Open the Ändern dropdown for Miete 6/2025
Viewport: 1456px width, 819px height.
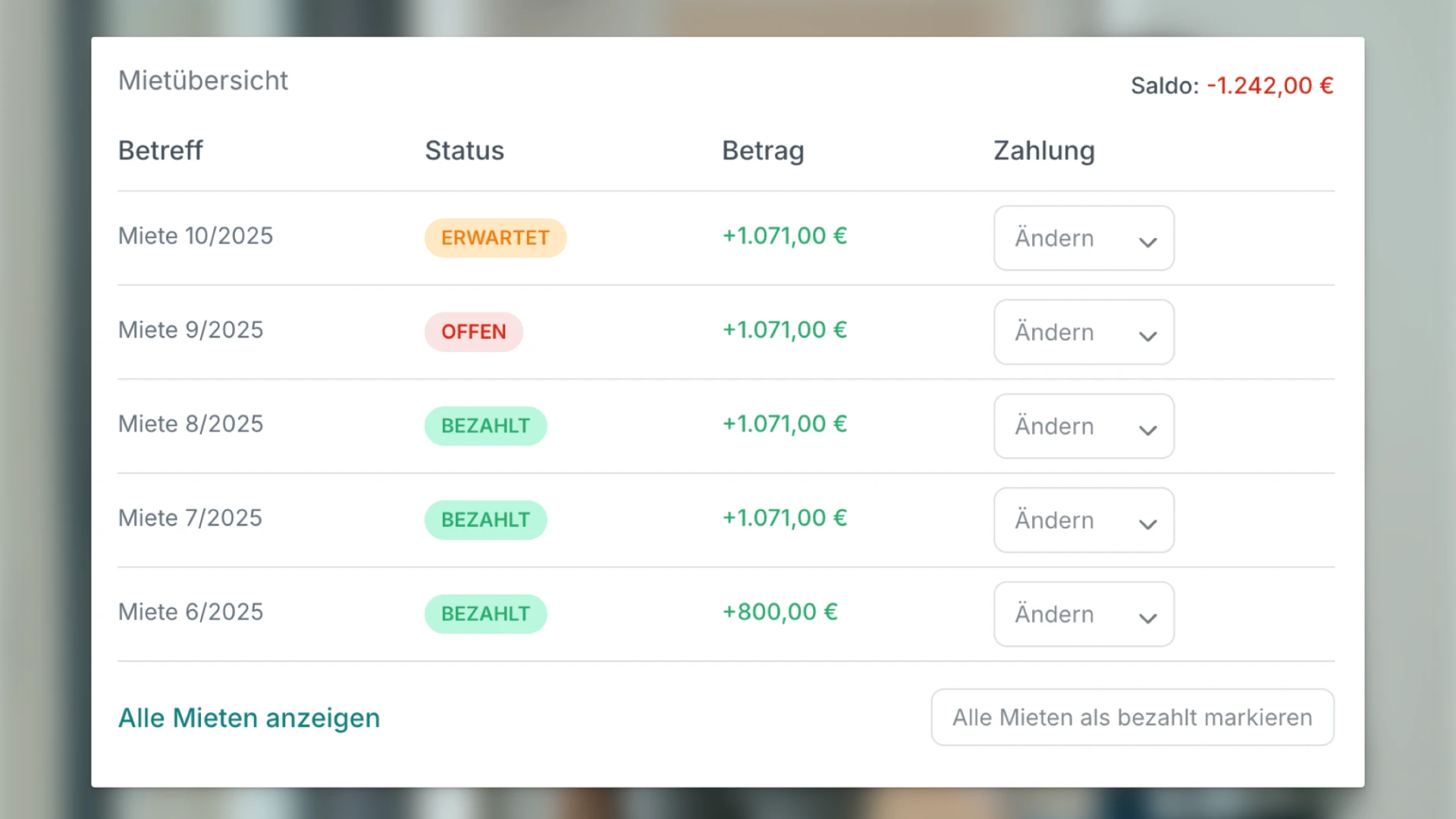1084,614
